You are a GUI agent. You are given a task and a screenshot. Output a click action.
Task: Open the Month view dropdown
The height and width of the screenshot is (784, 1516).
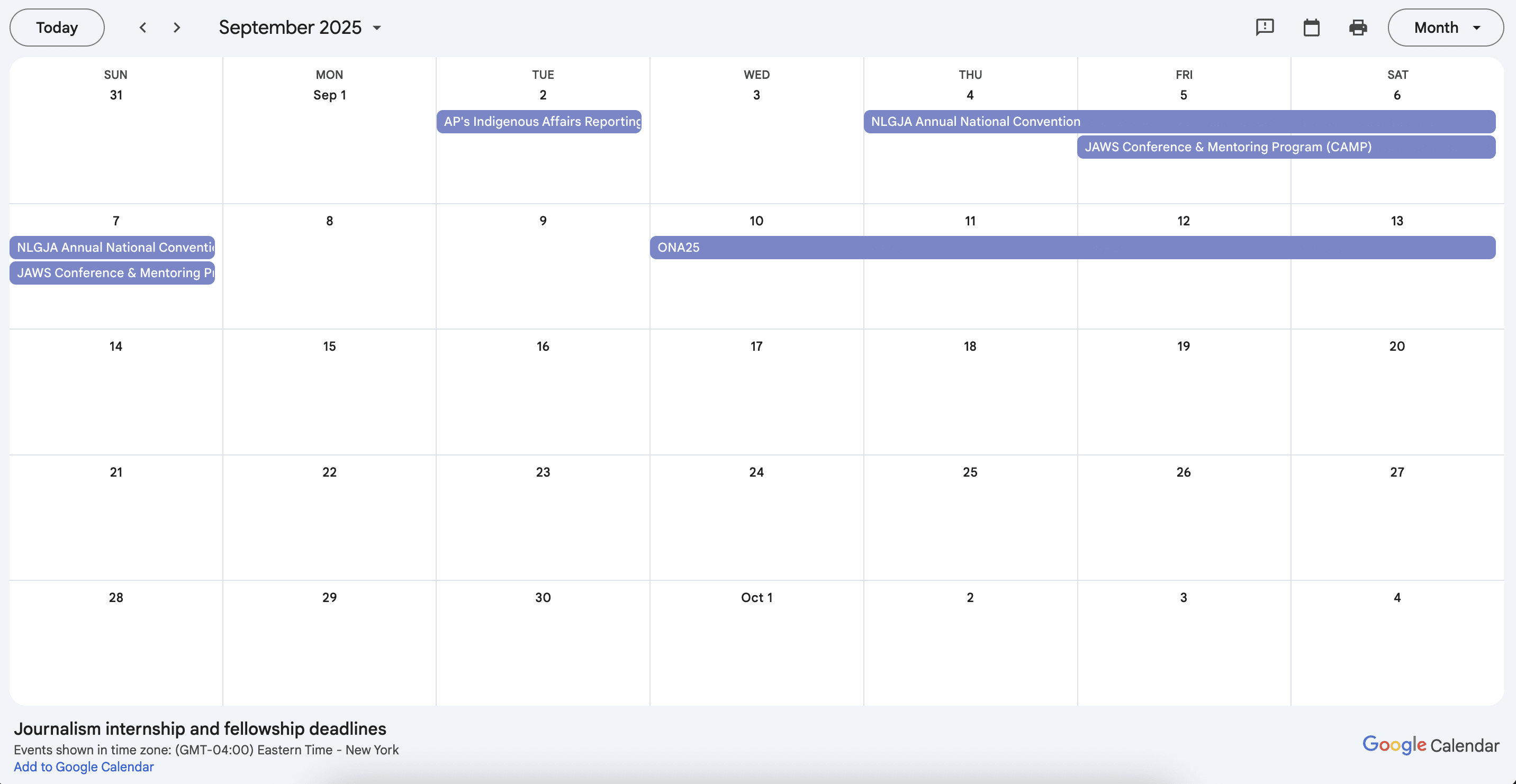coord(1446,28)
